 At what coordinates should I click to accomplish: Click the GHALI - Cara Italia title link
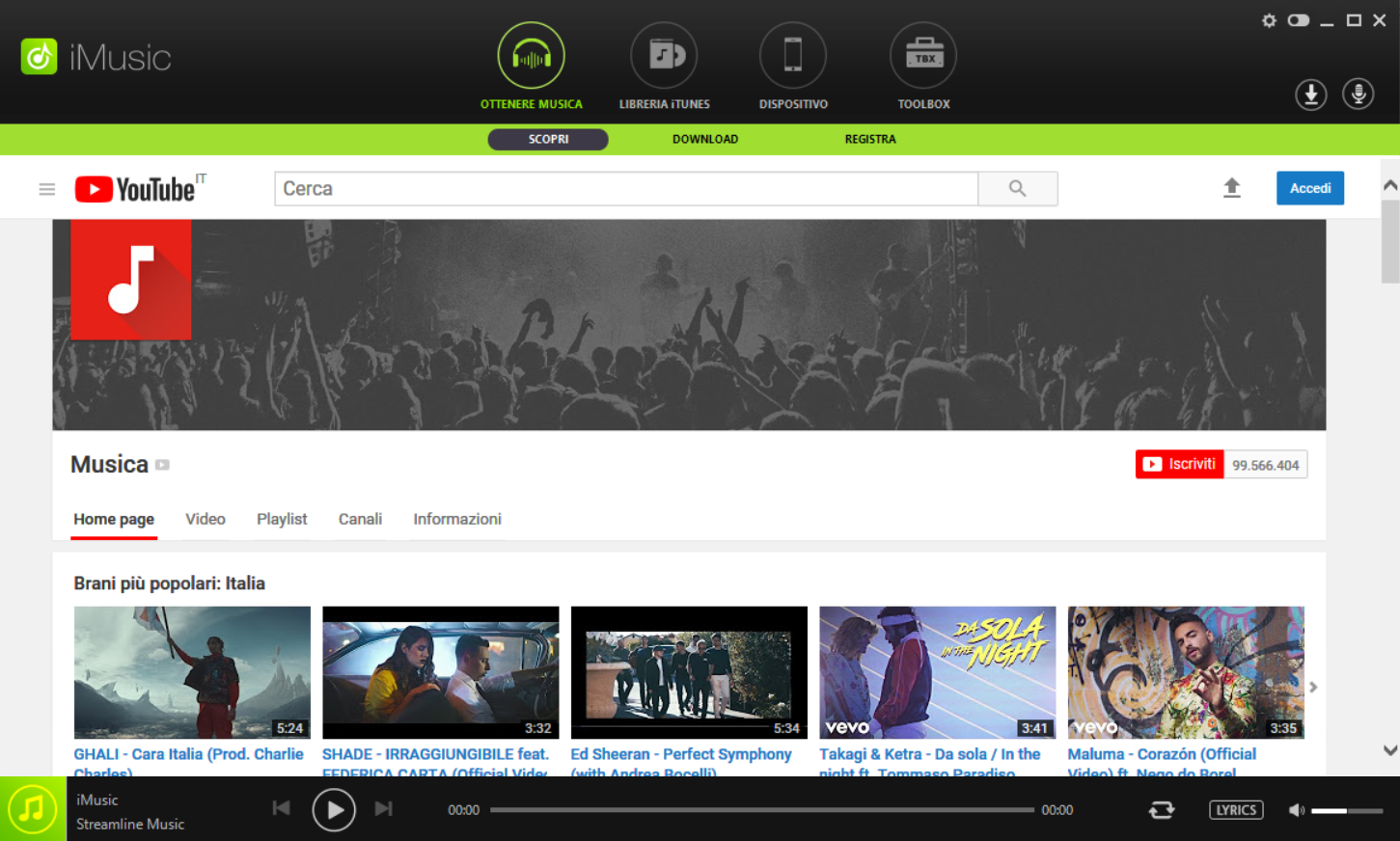(188, 760)
